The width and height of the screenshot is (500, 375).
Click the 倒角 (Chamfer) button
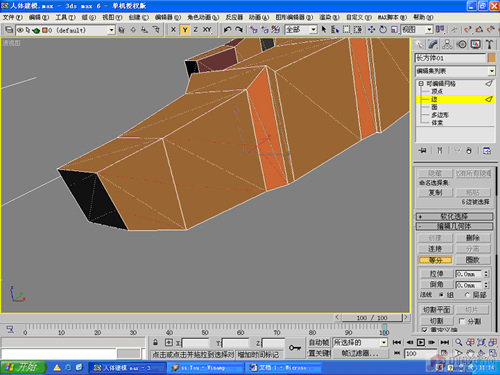click(436, 284)
